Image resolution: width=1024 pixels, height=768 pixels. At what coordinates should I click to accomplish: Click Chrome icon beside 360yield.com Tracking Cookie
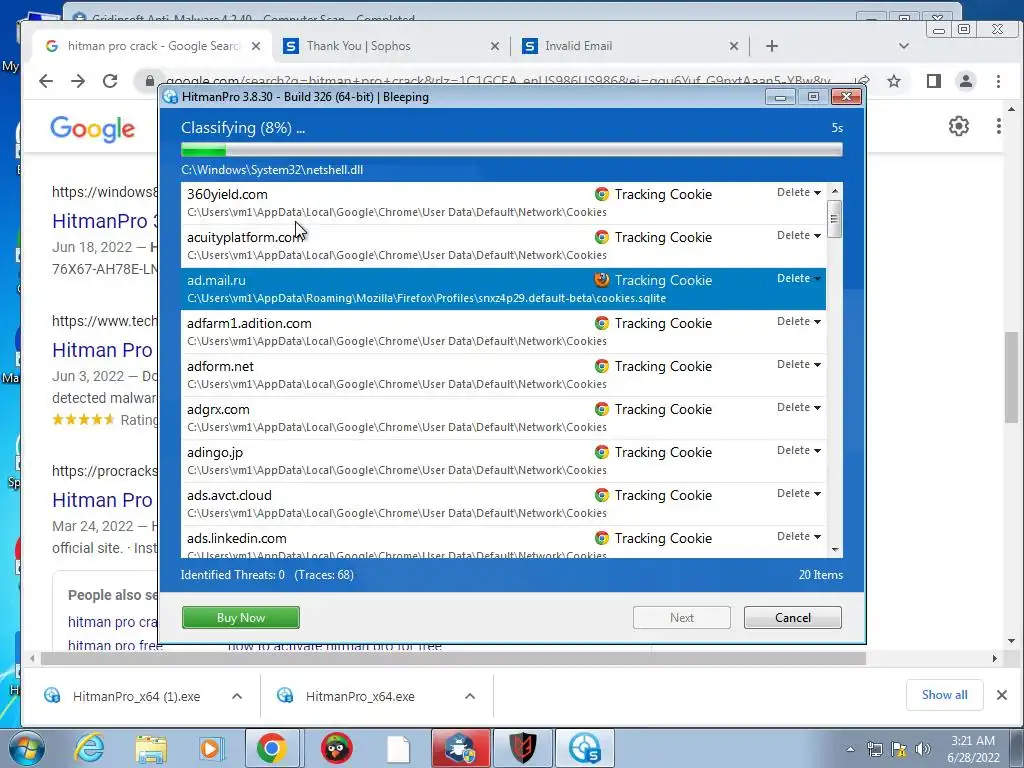(601, 194)
